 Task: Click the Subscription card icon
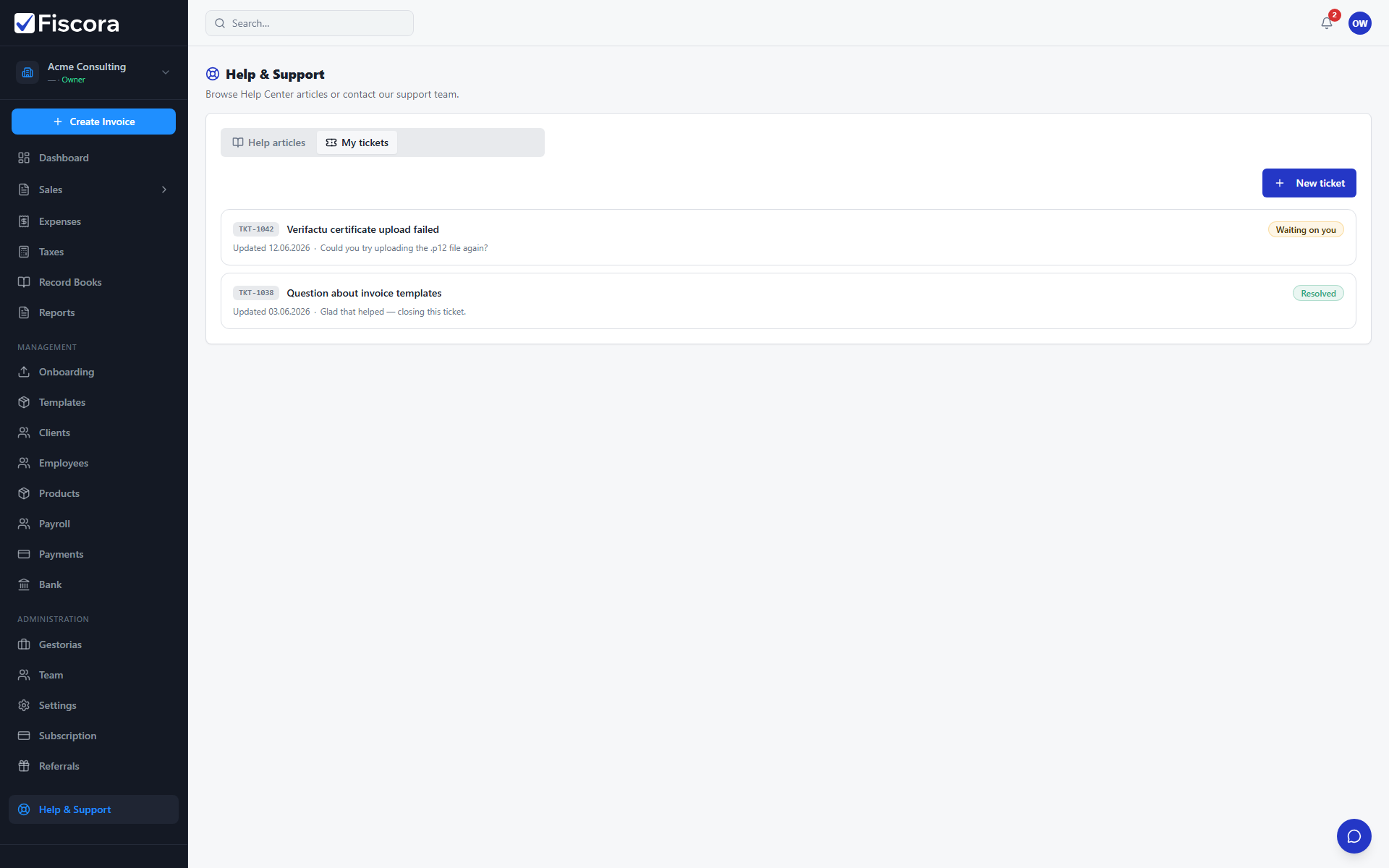(24, 736)
